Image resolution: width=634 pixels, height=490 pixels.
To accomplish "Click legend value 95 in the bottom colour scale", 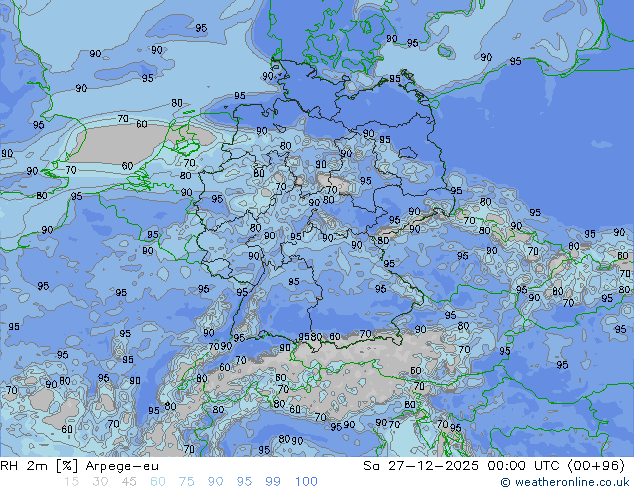I will [244, 482].
